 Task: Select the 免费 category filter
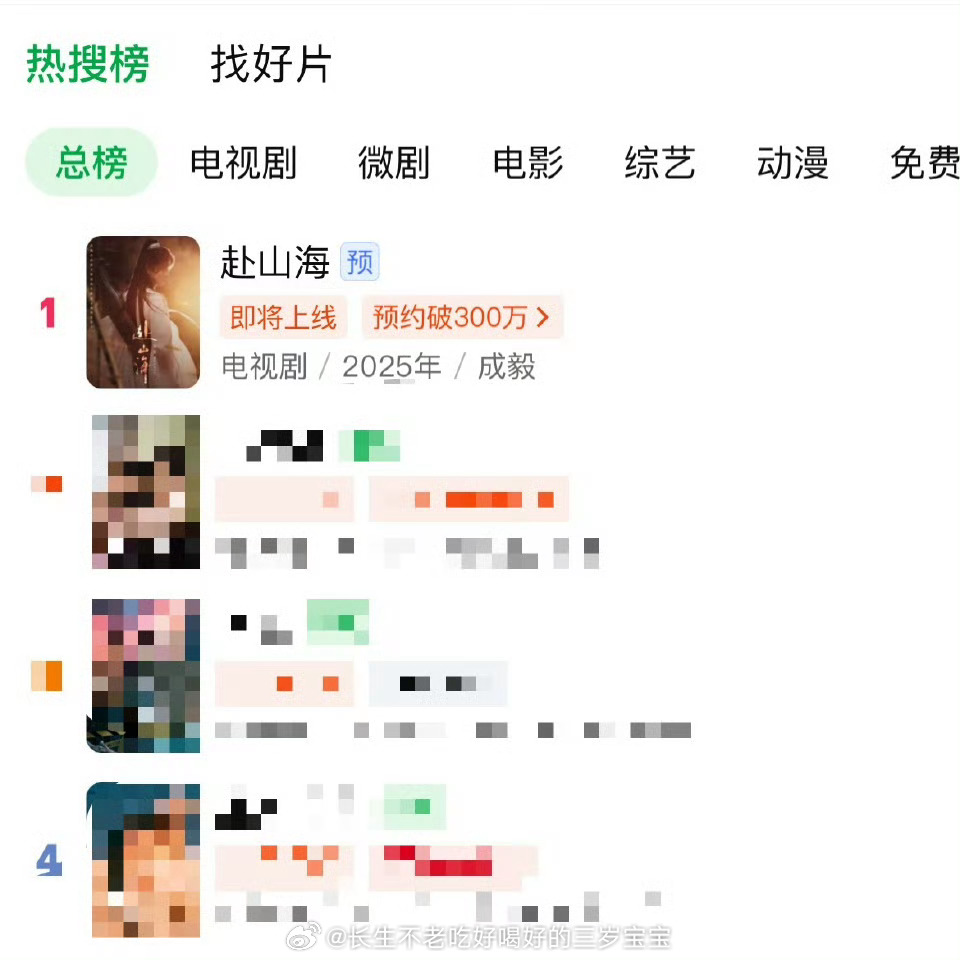924,163
